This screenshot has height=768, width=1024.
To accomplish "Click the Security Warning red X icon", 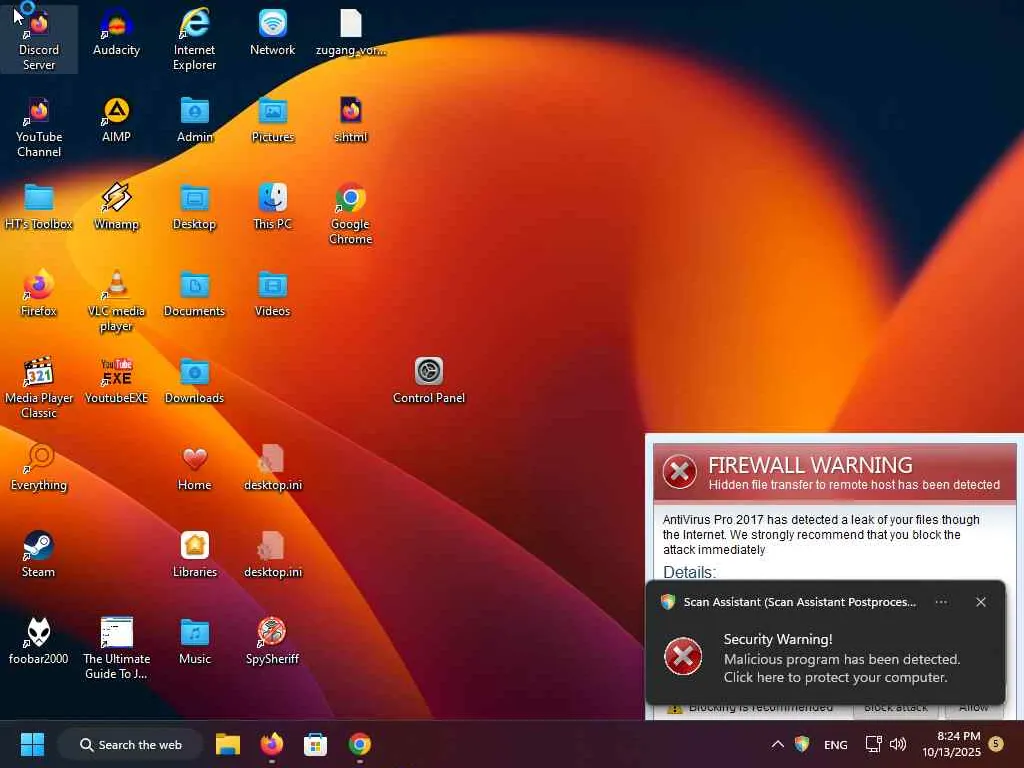I will point(683,656).
